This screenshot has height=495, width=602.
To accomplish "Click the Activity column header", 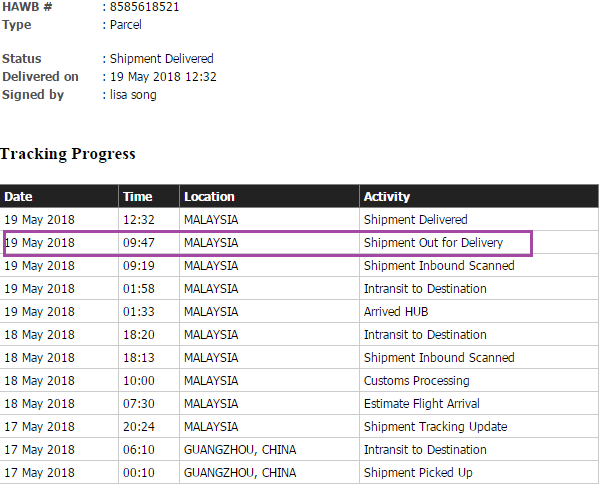I will coord(386,196).
